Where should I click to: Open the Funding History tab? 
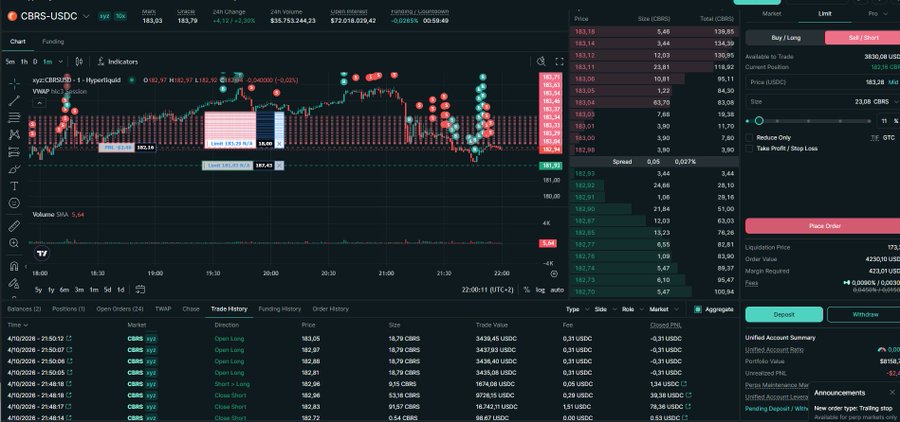pos(280,309)
